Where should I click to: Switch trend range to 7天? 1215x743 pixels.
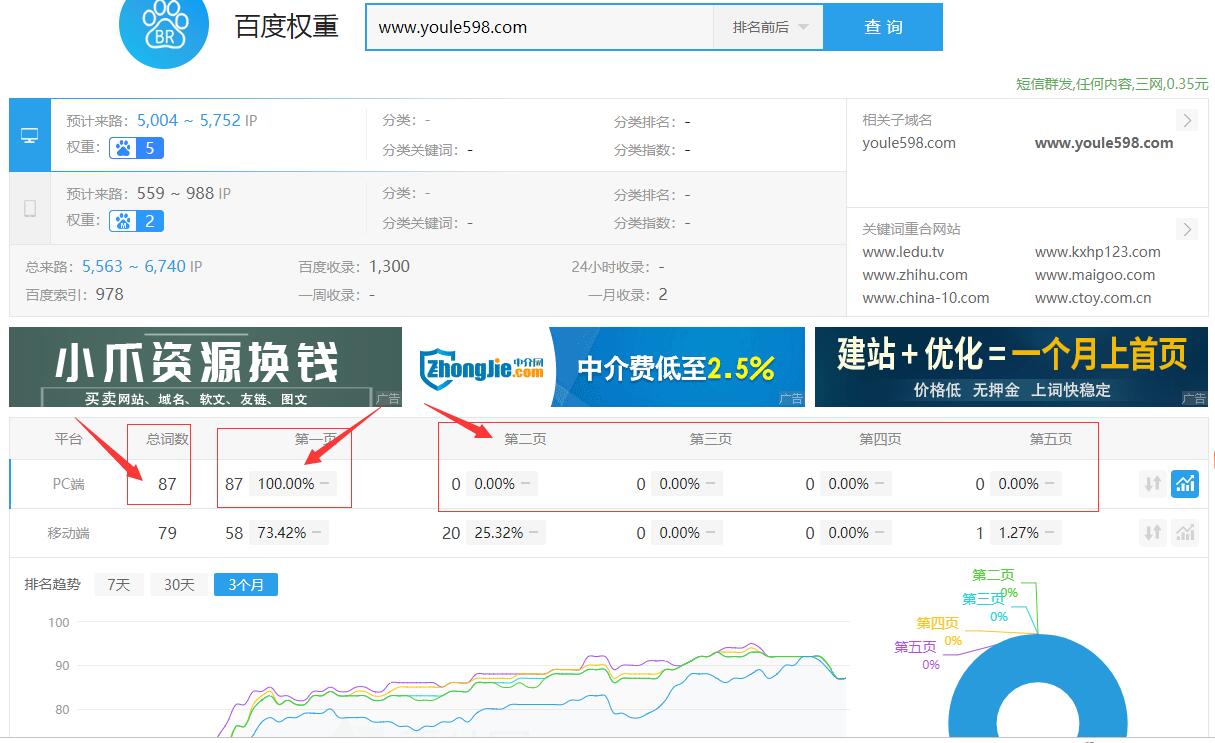click(119, 584)
